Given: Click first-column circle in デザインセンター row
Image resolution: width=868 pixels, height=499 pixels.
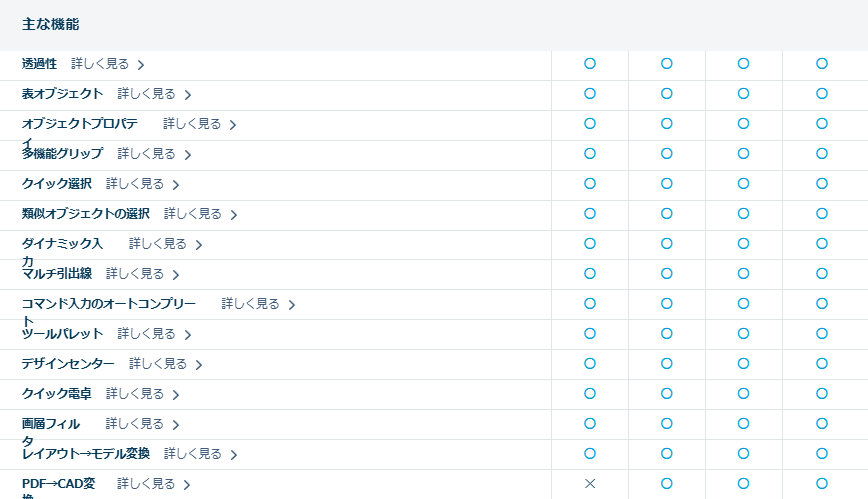Looking at the screenshot, I should pyautogui.click(x=590, y=363).
